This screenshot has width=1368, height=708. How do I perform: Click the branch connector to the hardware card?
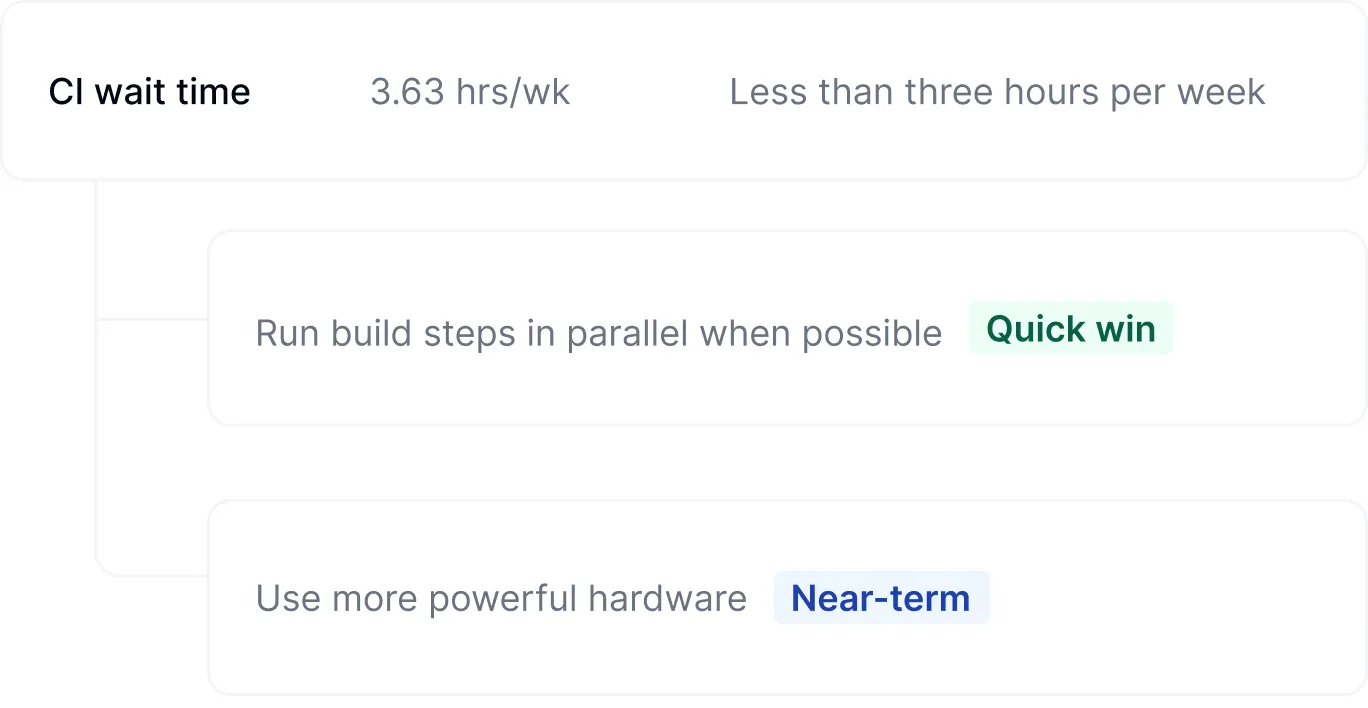click(152, 575)
